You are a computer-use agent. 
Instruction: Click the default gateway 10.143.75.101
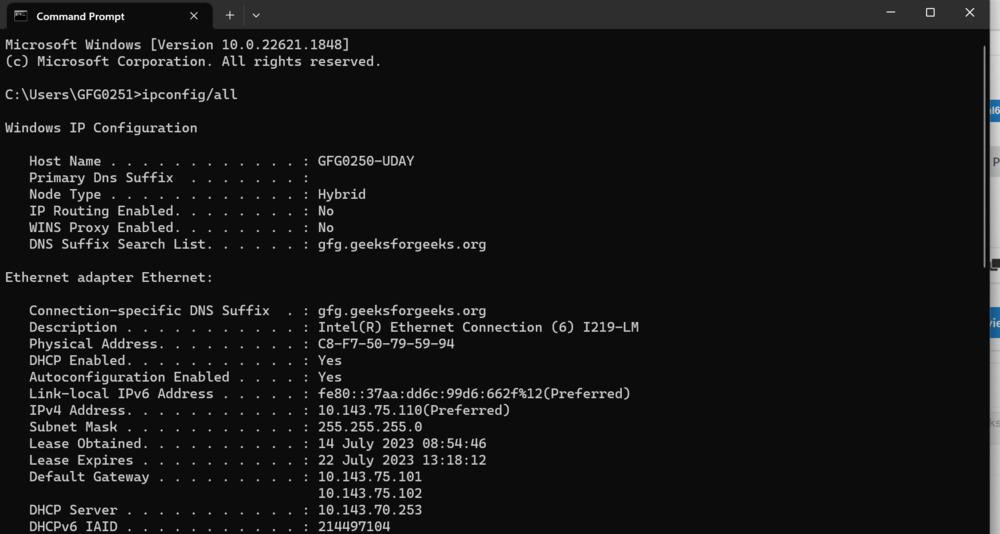[370, 477]
